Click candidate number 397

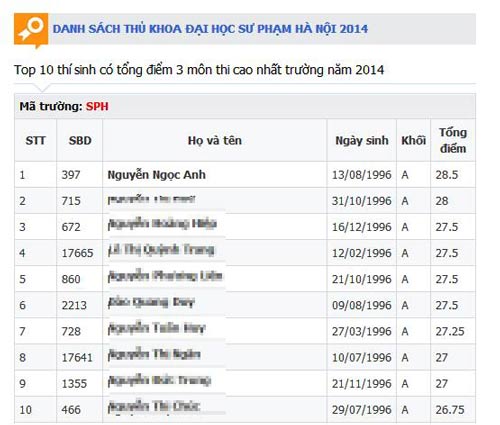tap(71, 175)
